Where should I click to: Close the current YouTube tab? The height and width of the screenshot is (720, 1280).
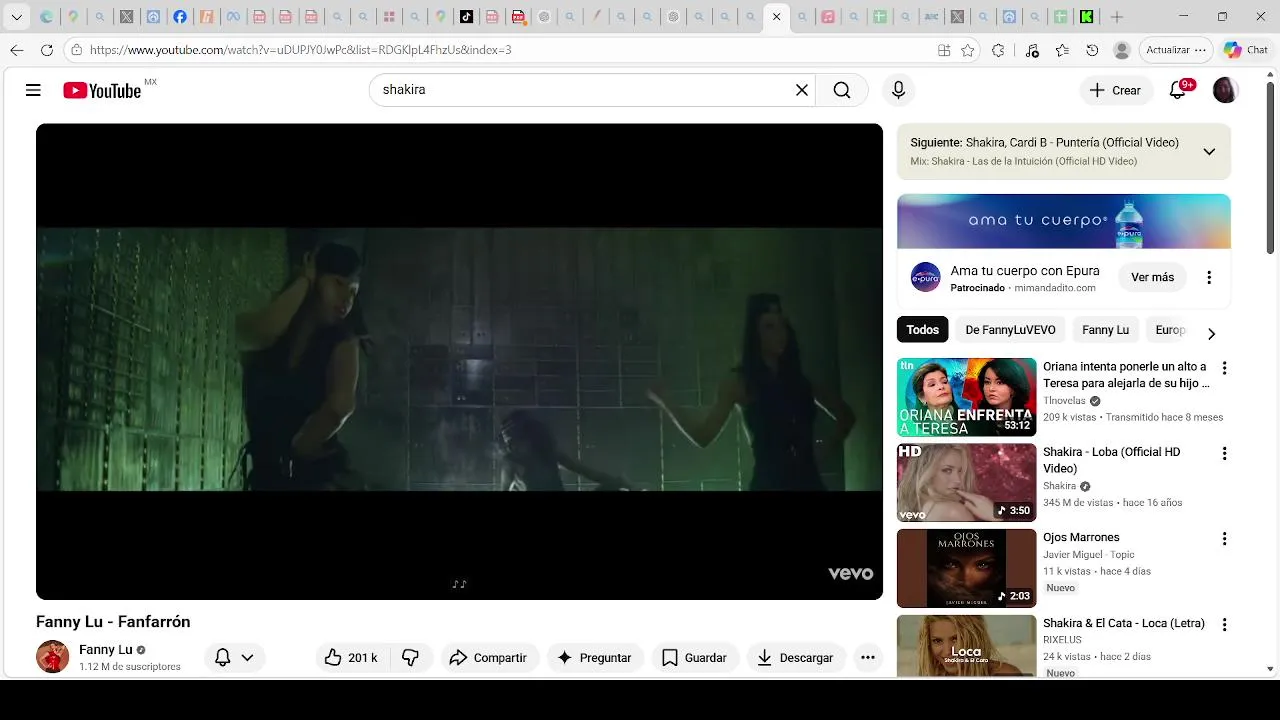click(776, 17)
